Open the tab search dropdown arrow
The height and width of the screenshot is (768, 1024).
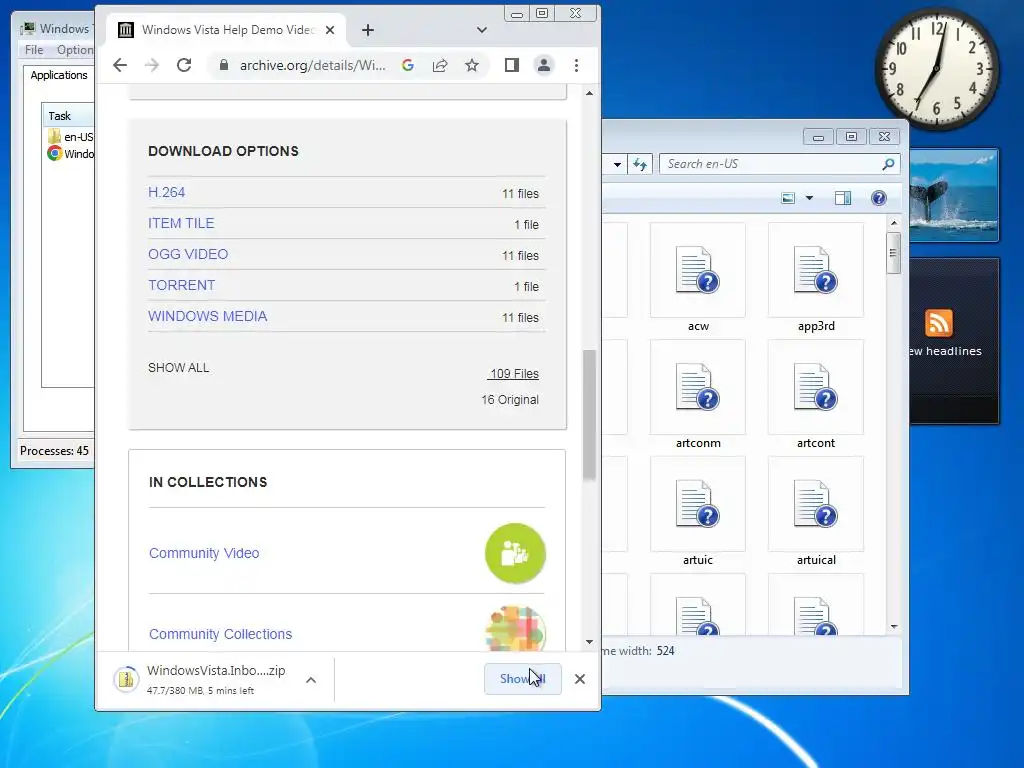(481, 30)
